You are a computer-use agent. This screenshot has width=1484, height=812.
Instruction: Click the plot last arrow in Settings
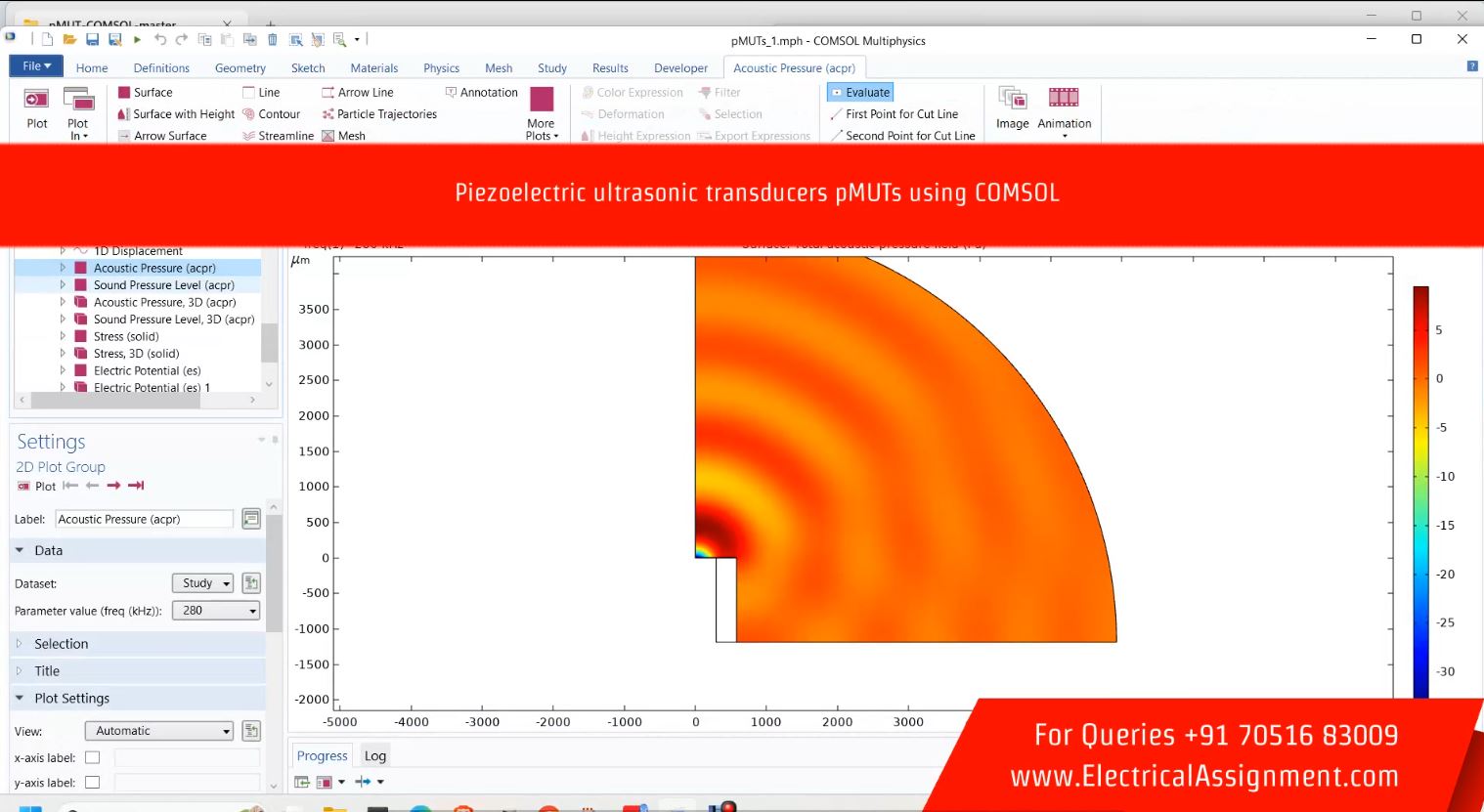coord(136,486)
